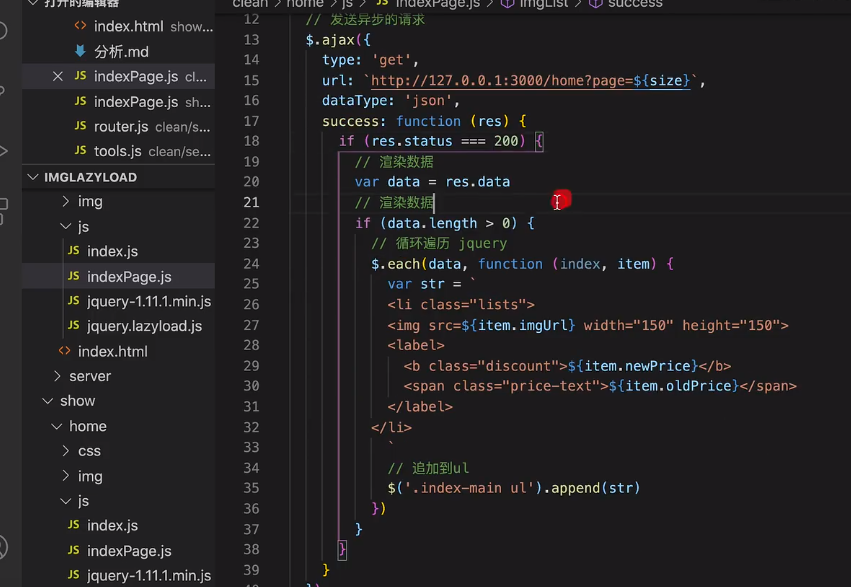Select the indexPage.js breadcrumb segment

[437, 4]
